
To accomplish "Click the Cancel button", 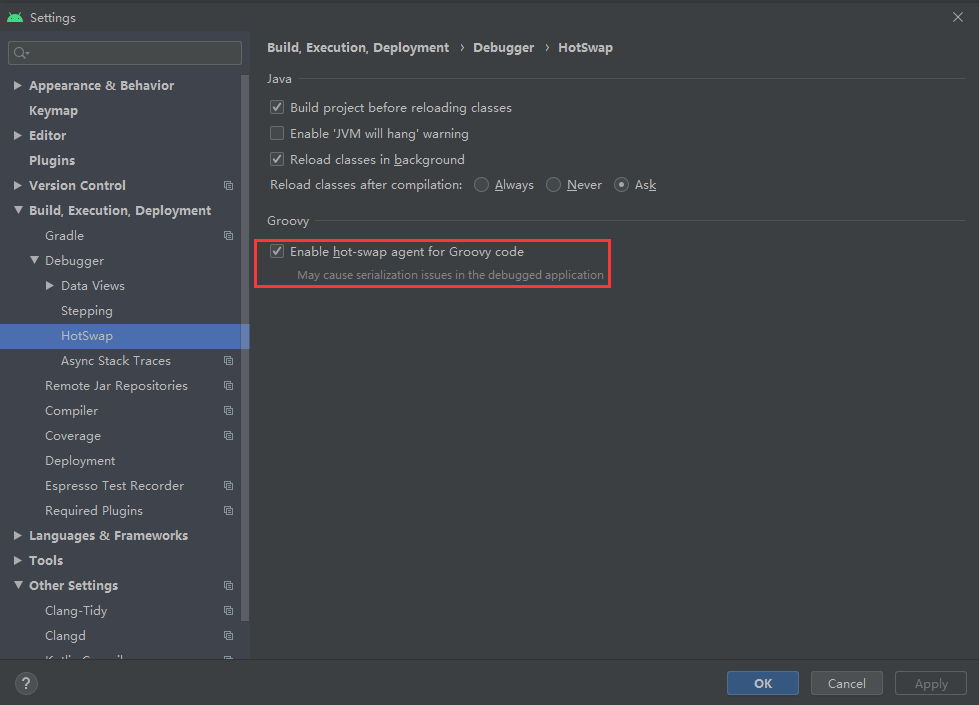I will [x=847, y=683].
